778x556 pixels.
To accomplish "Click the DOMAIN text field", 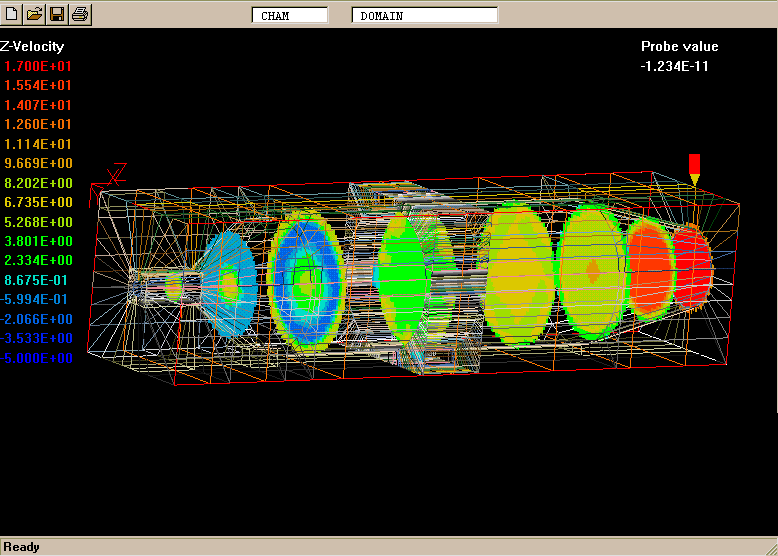I will click(424, 15).
